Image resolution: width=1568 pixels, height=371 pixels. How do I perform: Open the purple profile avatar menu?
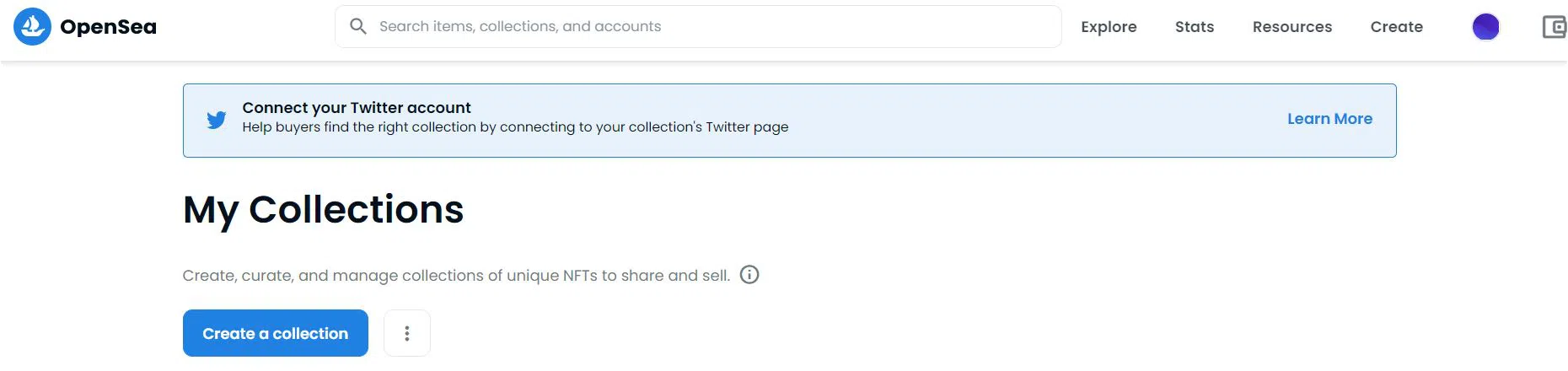pyautogui.click(x=1485, y=27)
